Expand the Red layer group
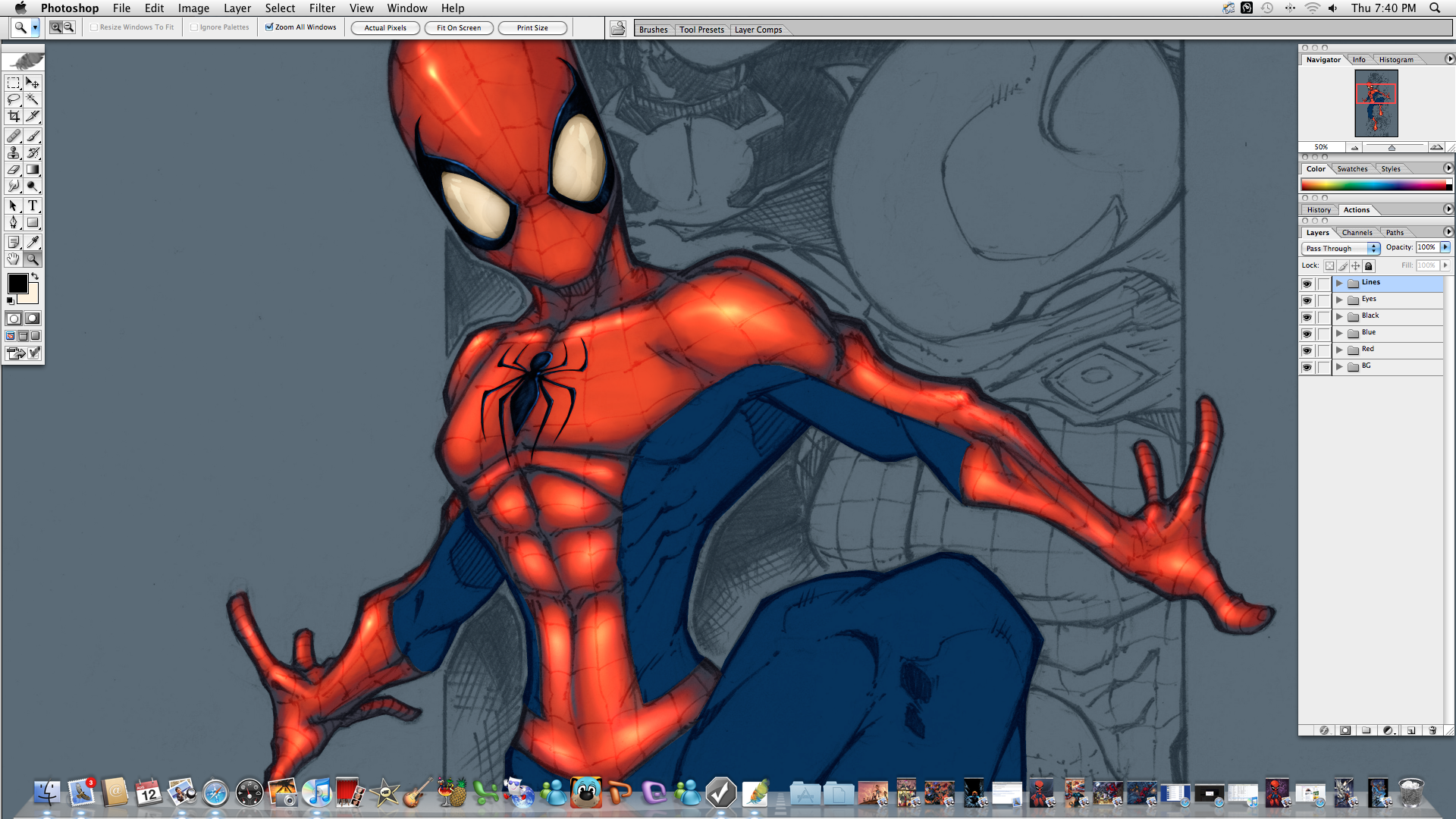Image resolution: width=1456 pixels, height=819 pixels. (x=1339, y=350)
